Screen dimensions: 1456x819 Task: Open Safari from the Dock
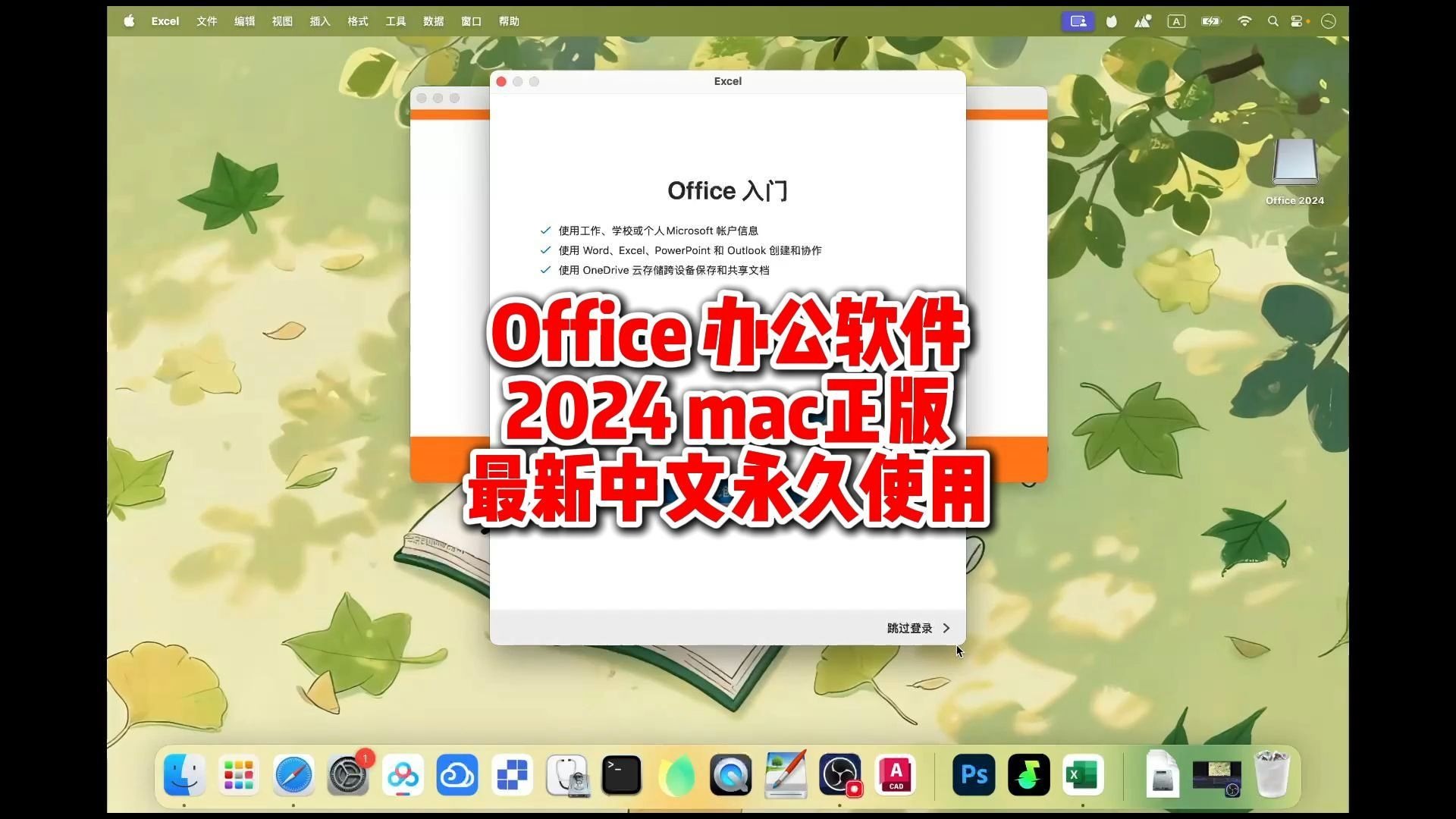coord(293,775)
